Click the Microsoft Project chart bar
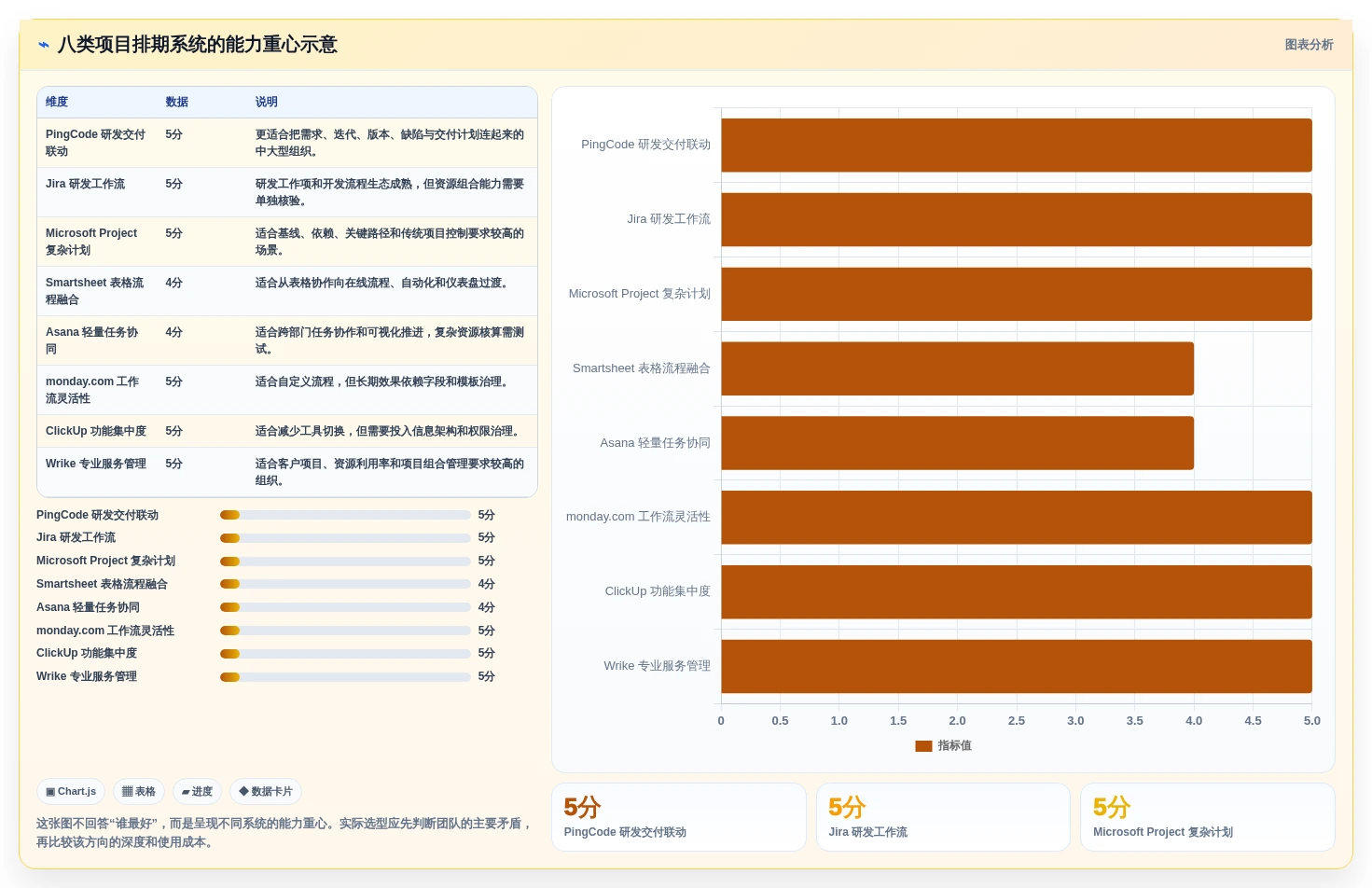This screenshot has height=888, width=1372. pos(1017,294)
